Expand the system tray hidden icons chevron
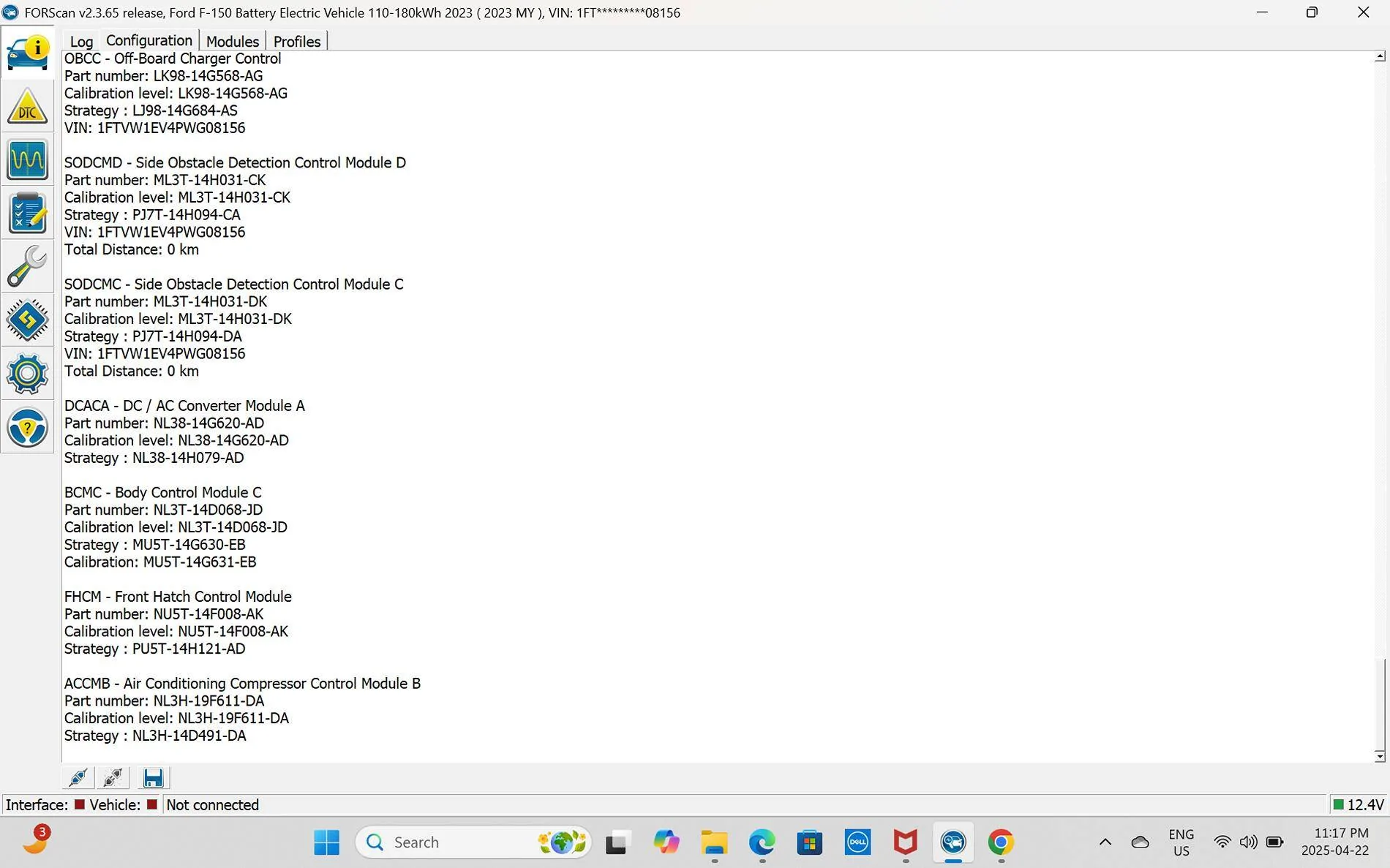Viewport: 1390px width, 868px height. (1105, 842)
